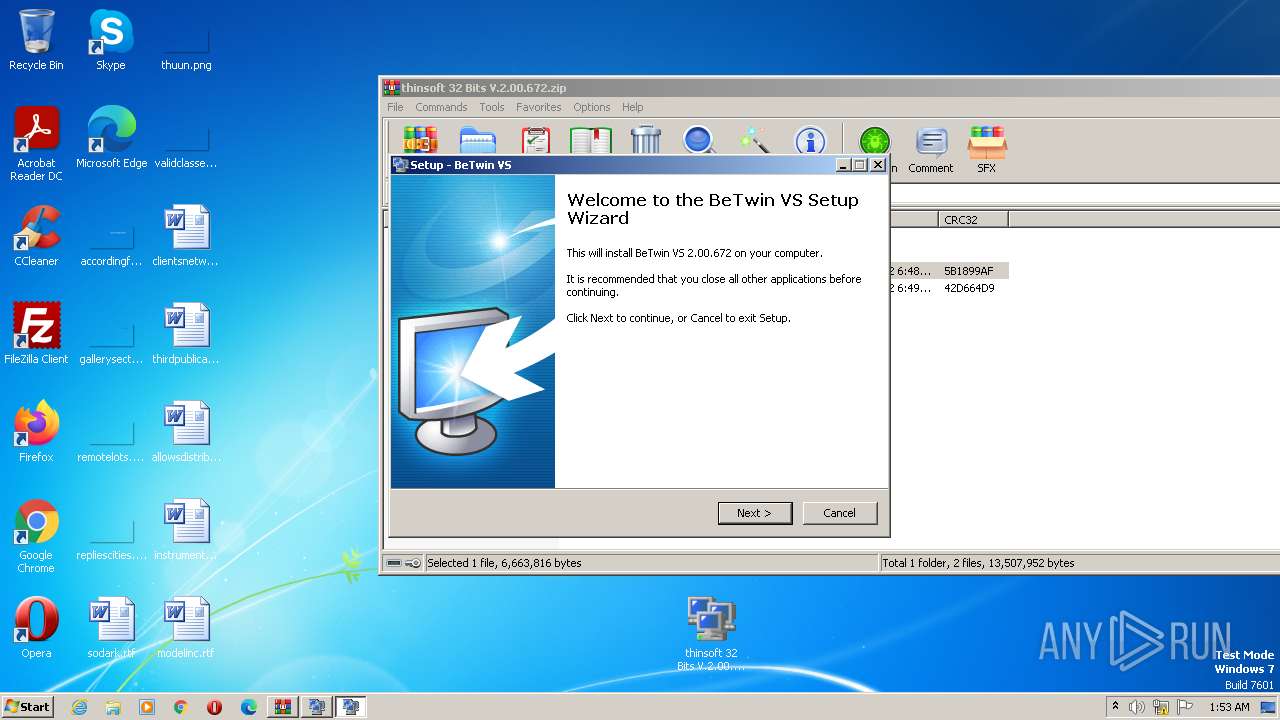Click WinRAR SFX toolbar icon
The width and height of the screenshot is (1280, 720).
(987, 150)
